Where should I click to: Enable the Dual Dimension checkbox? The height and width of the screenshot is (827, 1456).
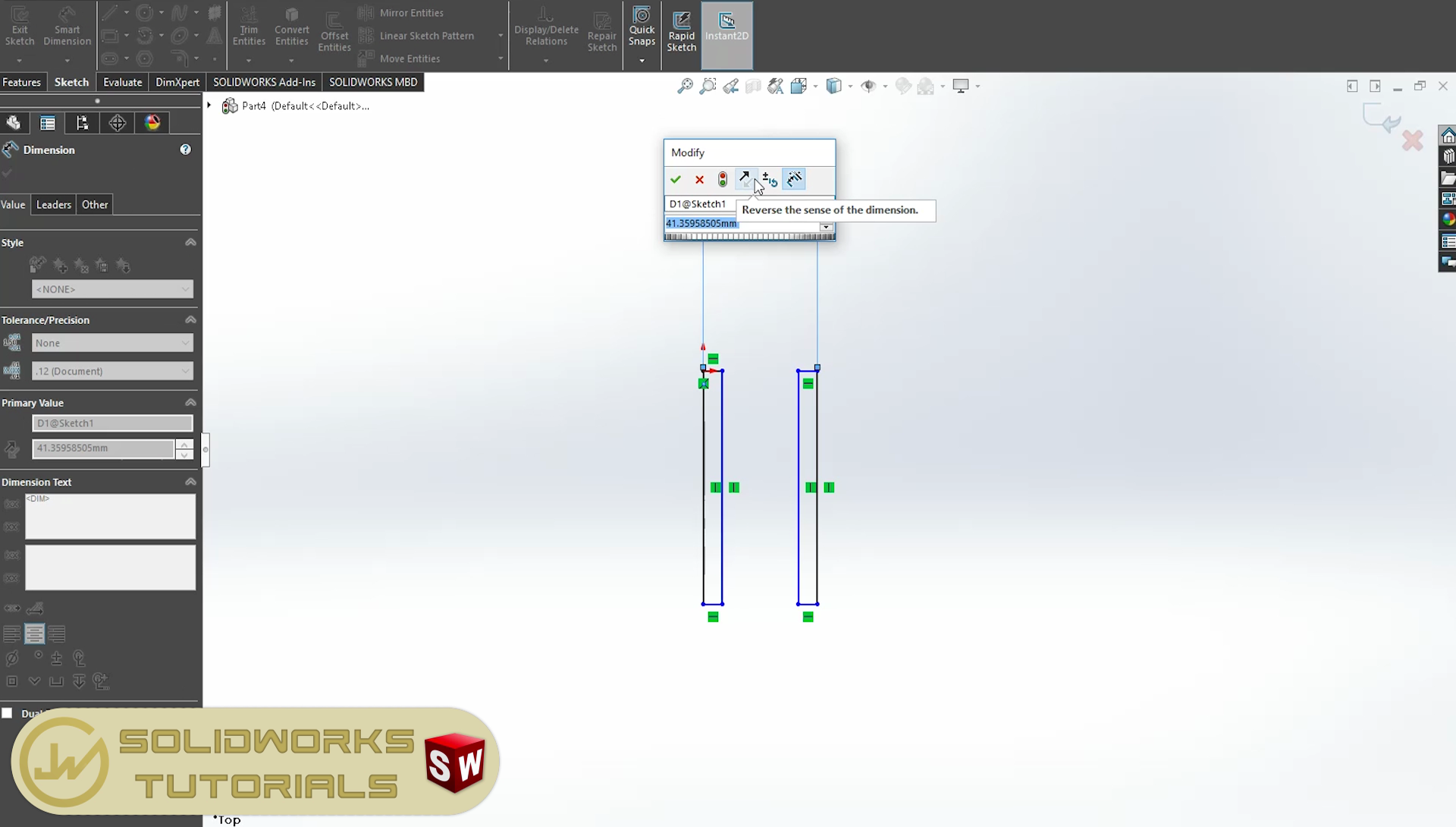point(8,713)
